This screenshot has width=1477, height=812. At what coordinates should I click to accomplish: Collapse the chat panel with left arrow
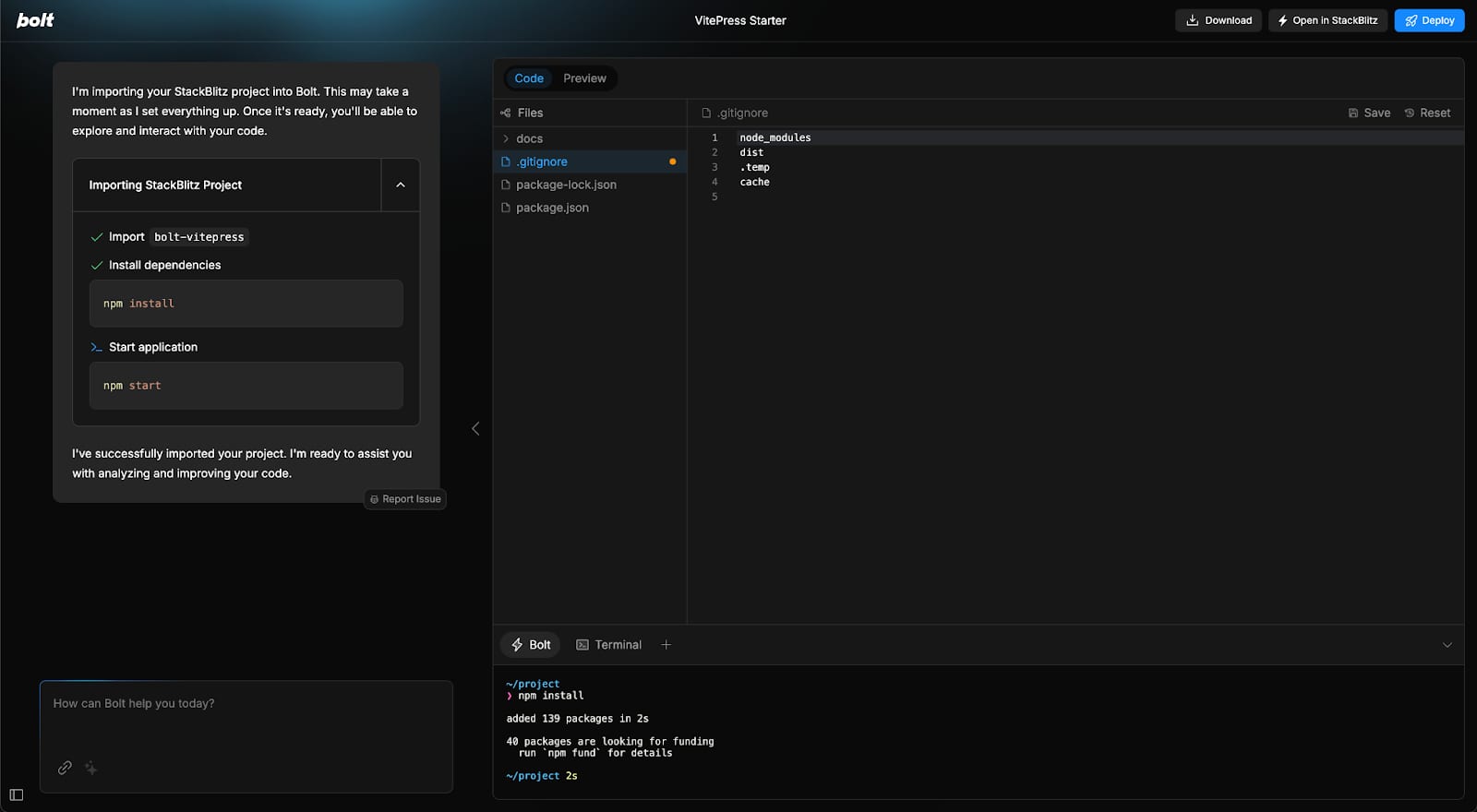[x=475, y=429]
